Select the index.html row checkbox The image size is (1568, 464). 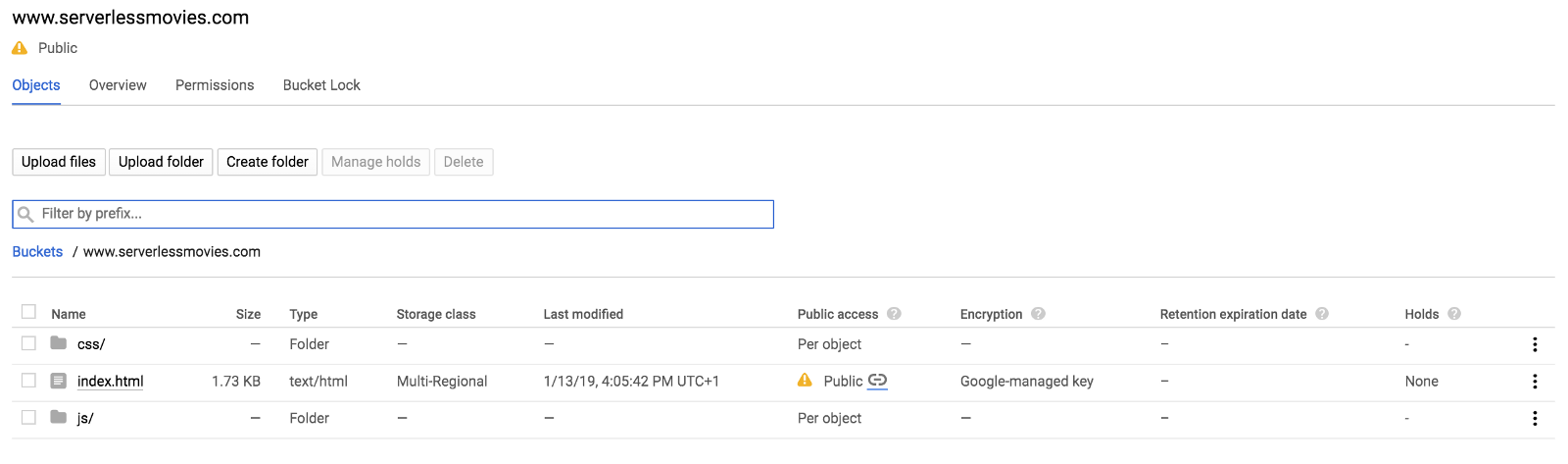pyautogui.click(x=28, y=381)
